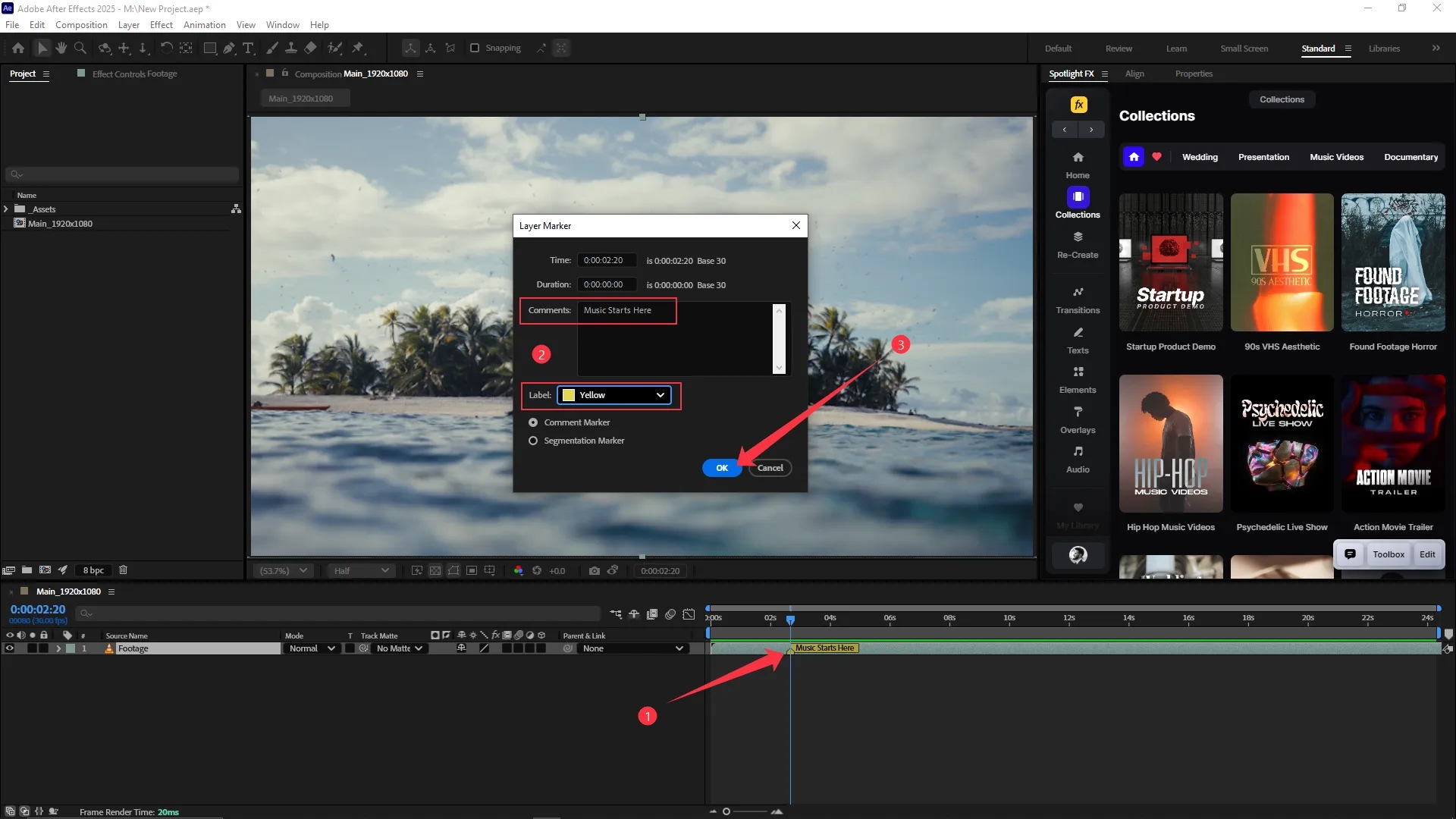Open Transitions in Spotlight FX sidebar
Screen dimensions: 1456x819
[1078, 300]
